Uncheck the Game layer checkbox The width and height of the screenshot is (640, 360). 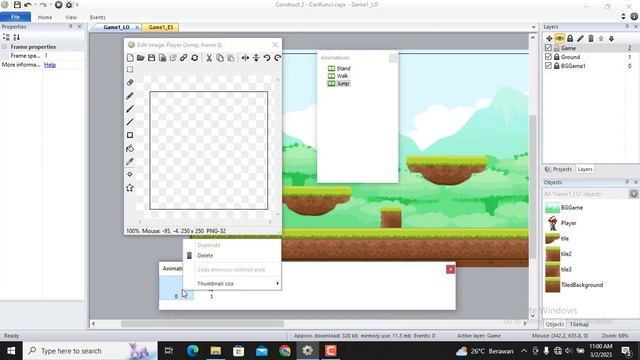pyautogui.click(x=548, y=48)
